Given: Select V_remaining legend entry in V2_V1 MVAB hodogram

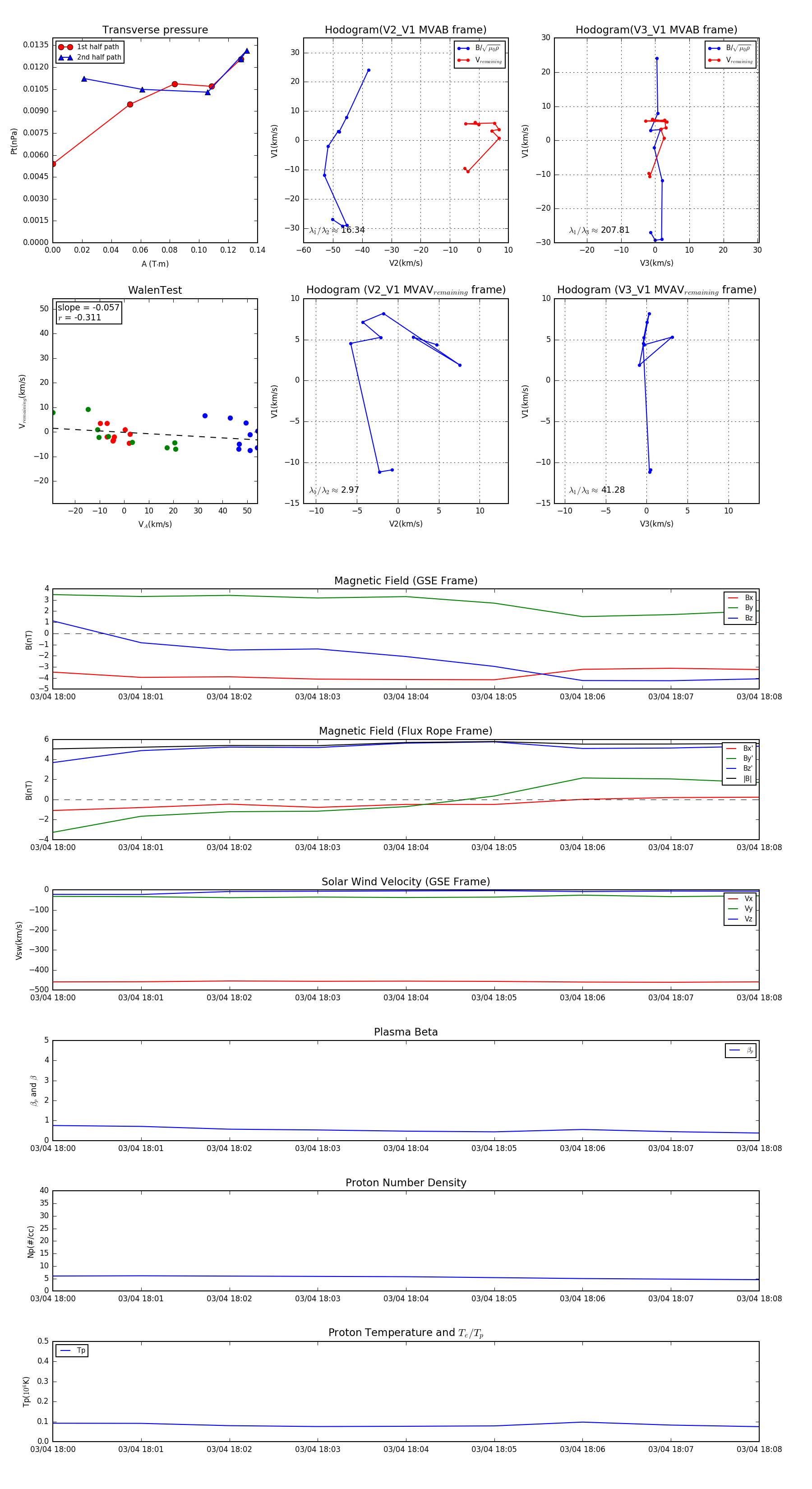Looking at the screenshot, I should click(x=480, y=60).
